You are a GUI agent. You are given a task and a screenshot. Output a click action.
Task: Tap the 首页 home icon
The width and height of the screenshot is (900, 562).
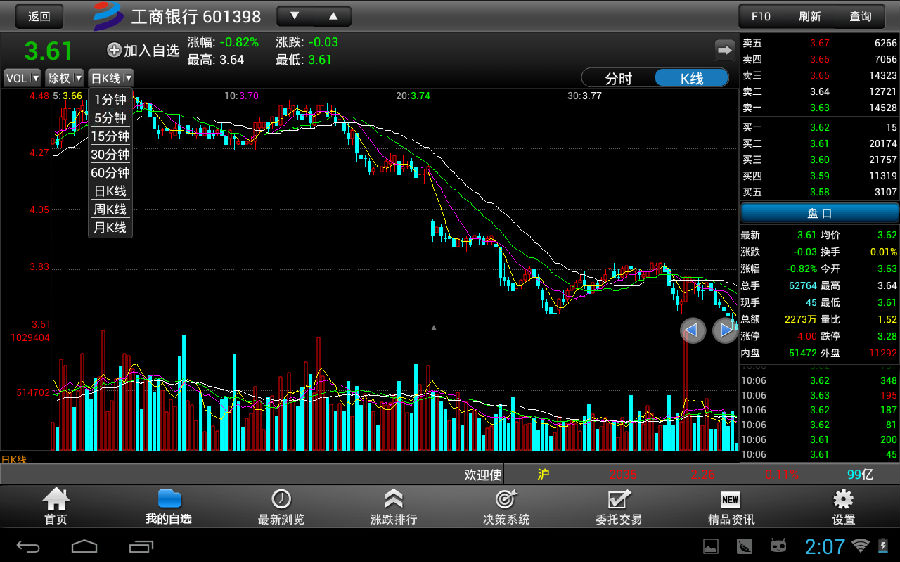pyautogui.click(x=56, y=499)
